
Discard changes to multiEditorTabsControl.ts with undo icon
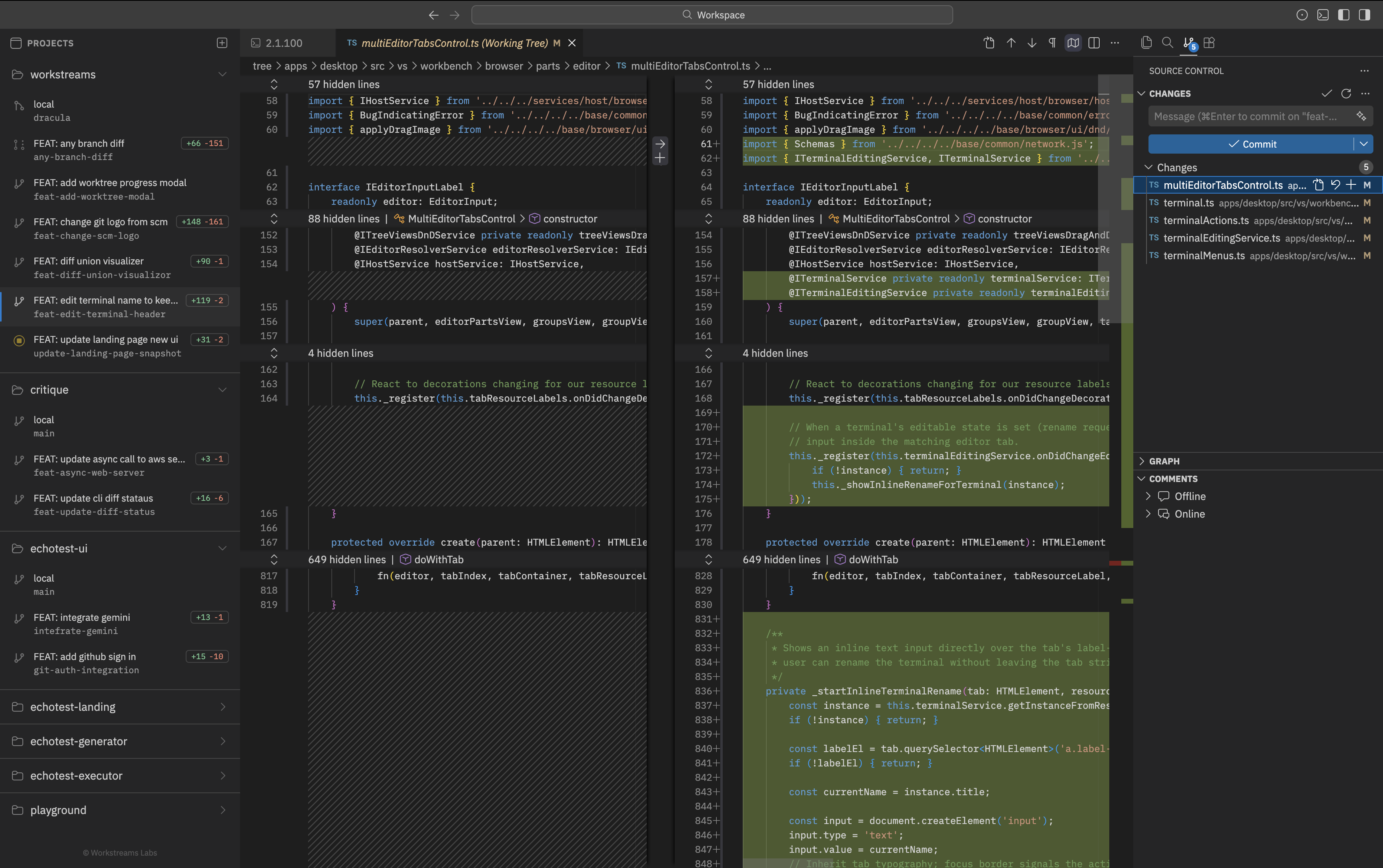1335,185
